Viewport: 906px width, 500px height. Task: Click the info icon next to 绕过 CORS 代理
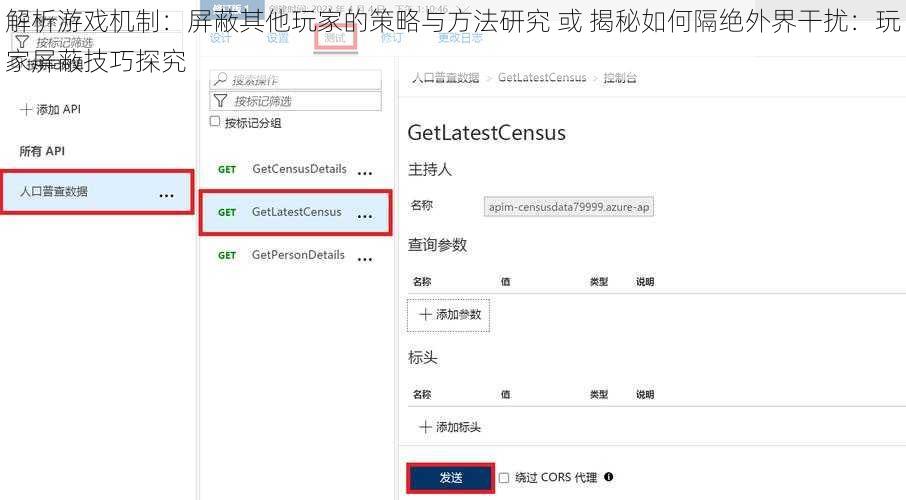coord(608,477)
